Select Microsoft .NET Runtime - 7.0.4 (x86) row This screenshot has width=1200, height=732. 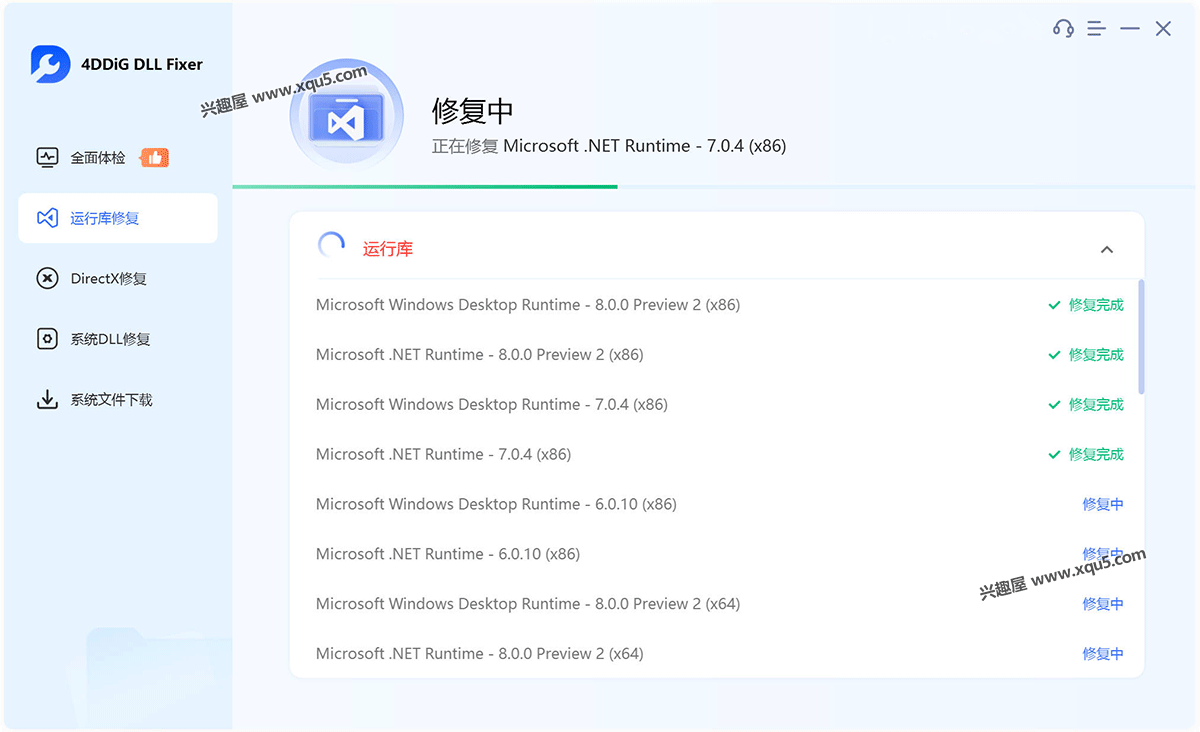tap(720, 455)
